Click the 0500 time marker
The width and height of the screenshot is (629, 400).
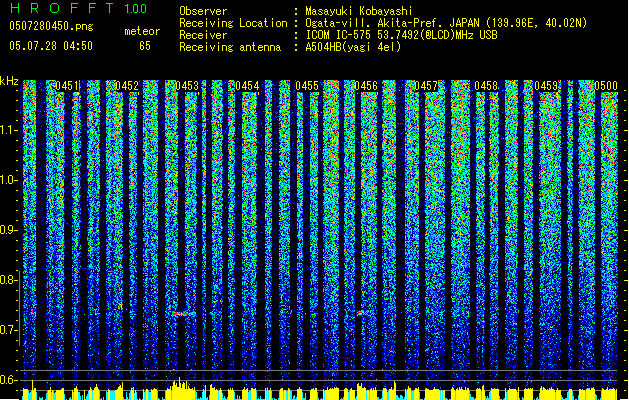pos(606,86)
